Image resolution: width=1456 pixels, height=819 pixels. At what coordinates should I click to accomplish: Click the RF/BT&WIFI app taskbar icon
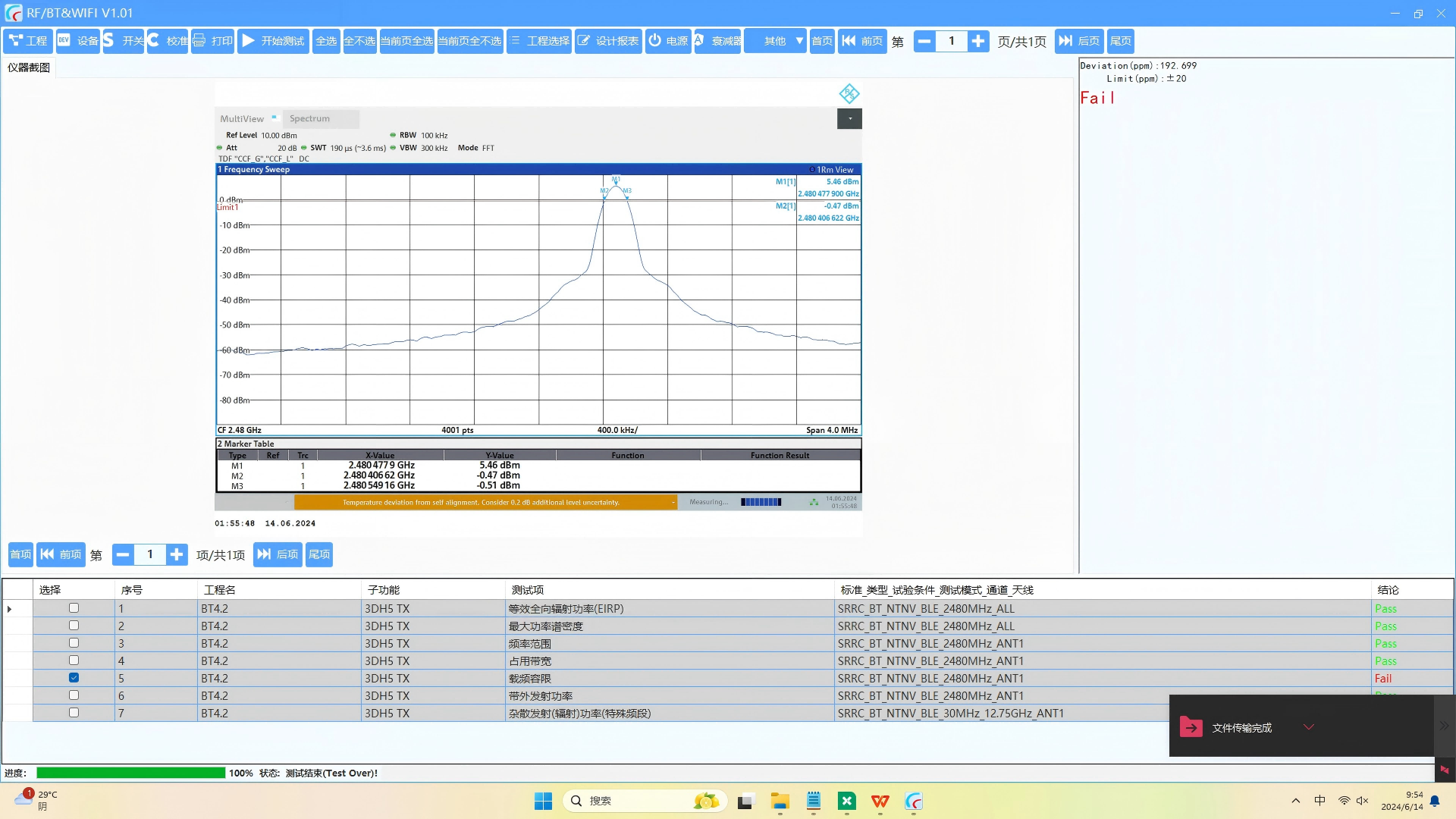tap(913, 801)
